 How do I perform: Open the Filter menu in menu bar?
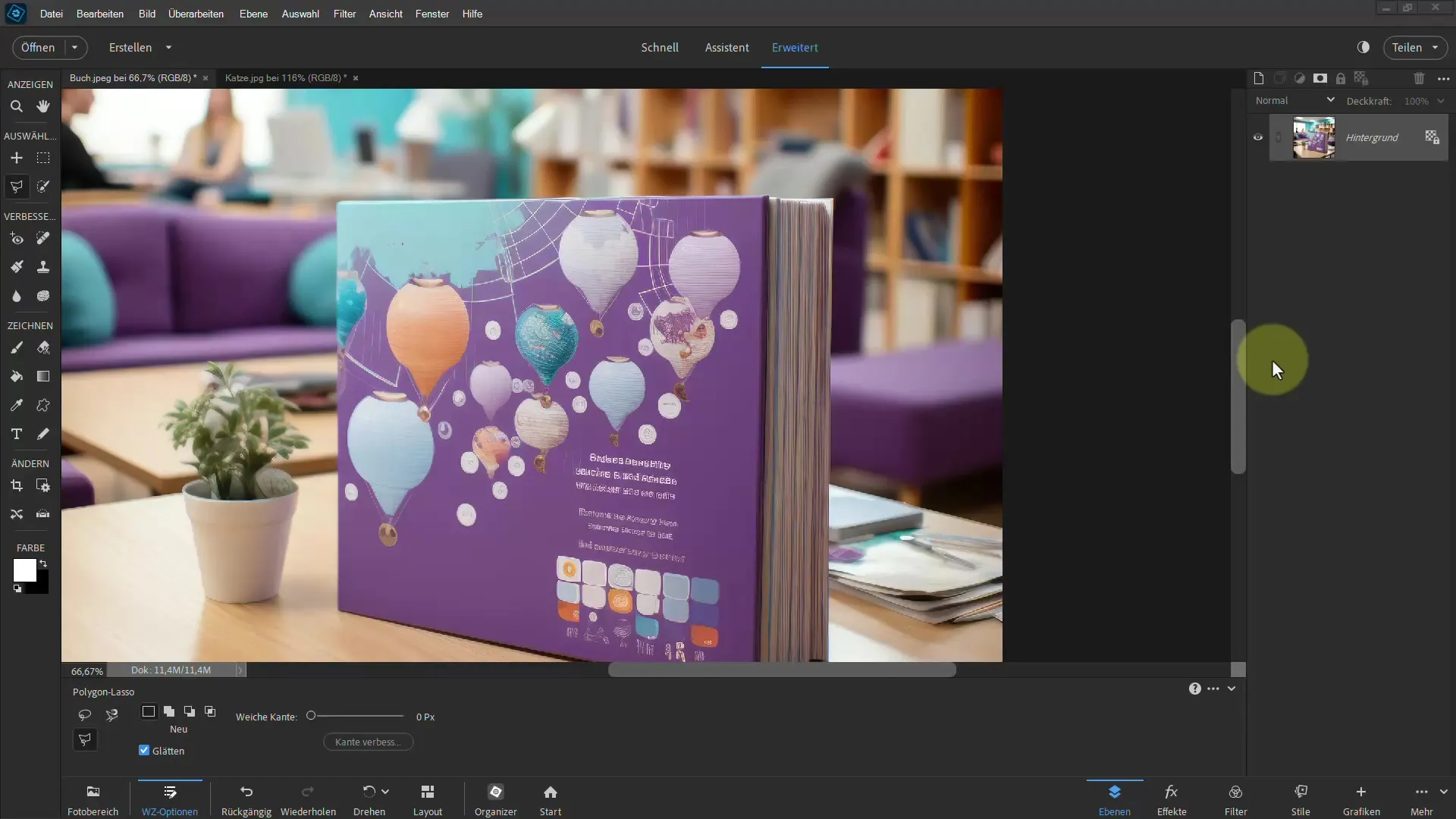tap(344, 14)
